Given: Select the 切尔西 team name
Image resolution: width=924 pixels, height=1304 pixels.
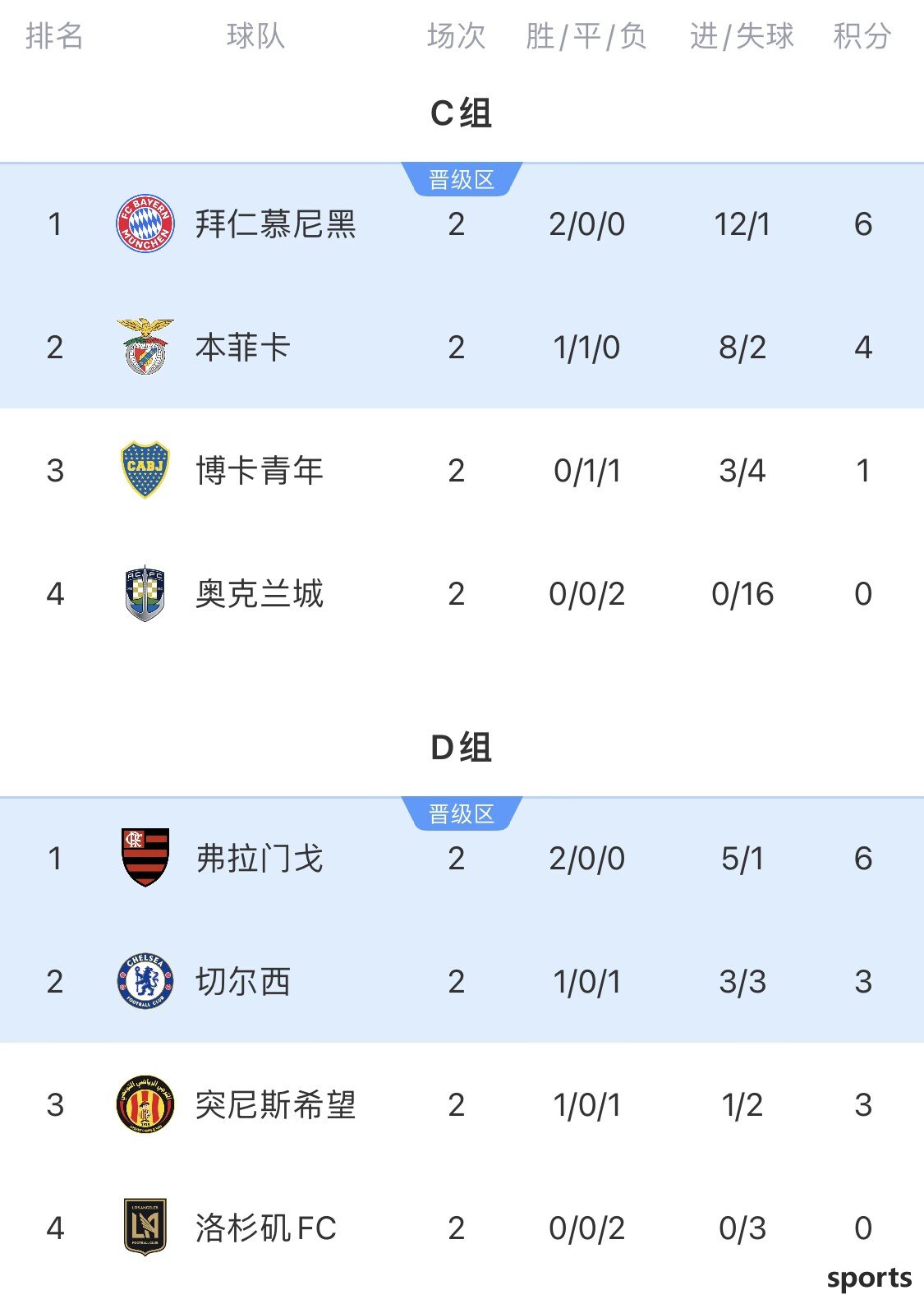Looking at the screenshot, I should click(243, 982).
